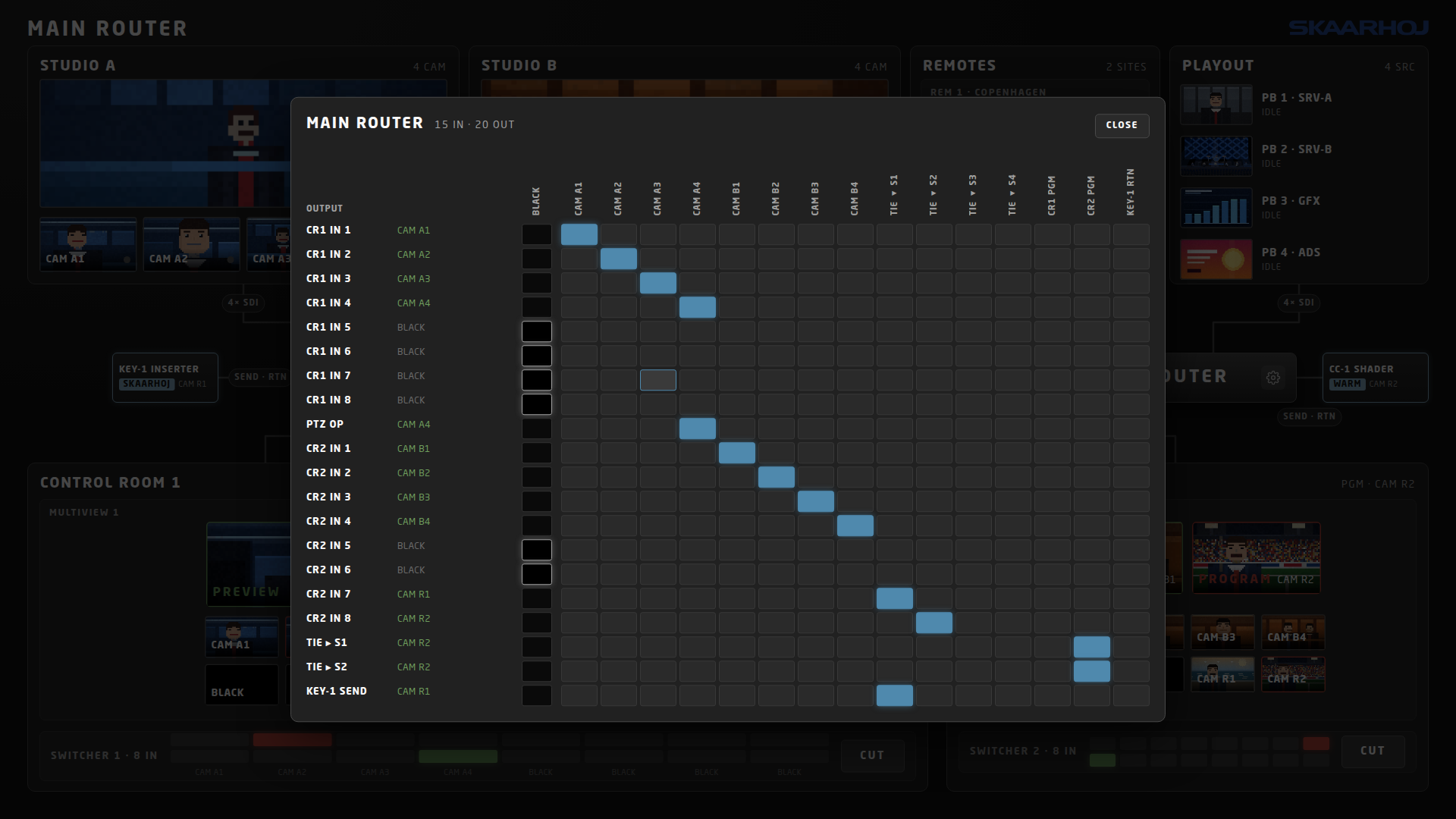Click CAM R1 source label beside CR2 IN 7

click(413, 594)
